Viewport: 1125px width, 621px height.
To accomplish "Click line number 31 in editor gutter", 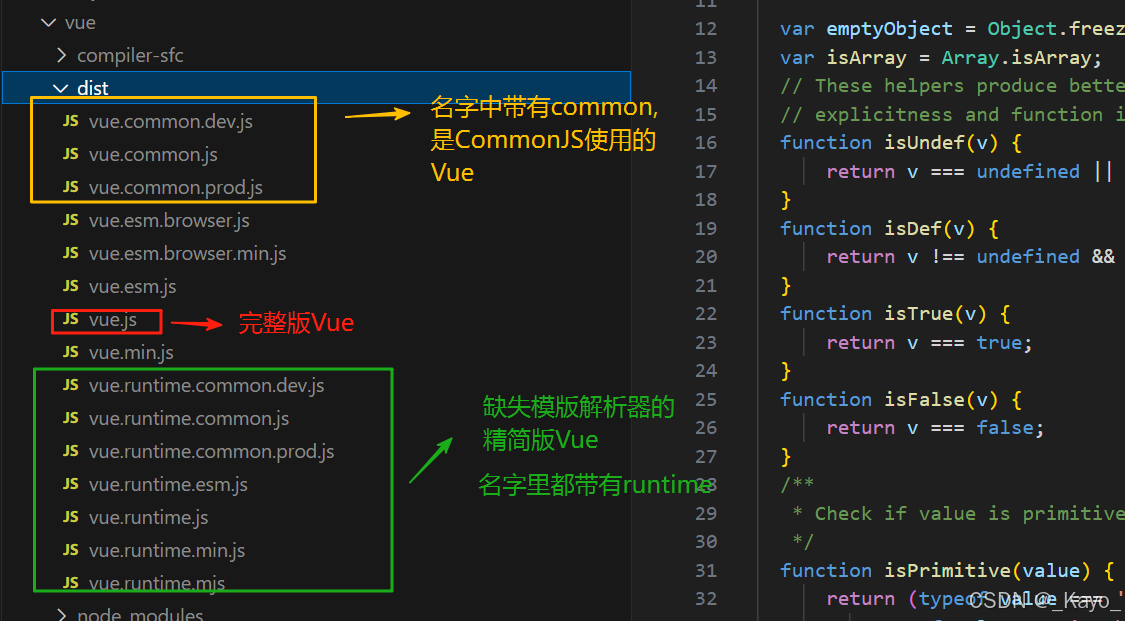I will [x=706, y=571].
